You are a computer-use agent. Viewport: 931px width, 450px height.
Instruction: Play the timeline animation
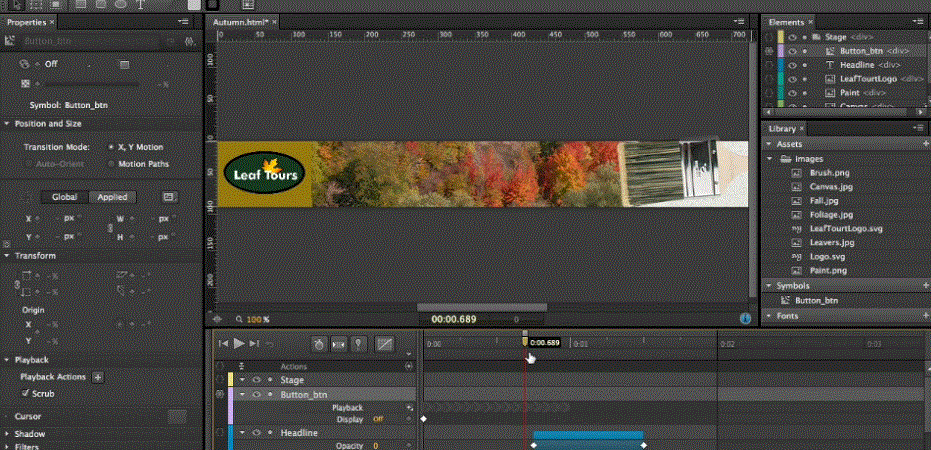pos(239,343)
